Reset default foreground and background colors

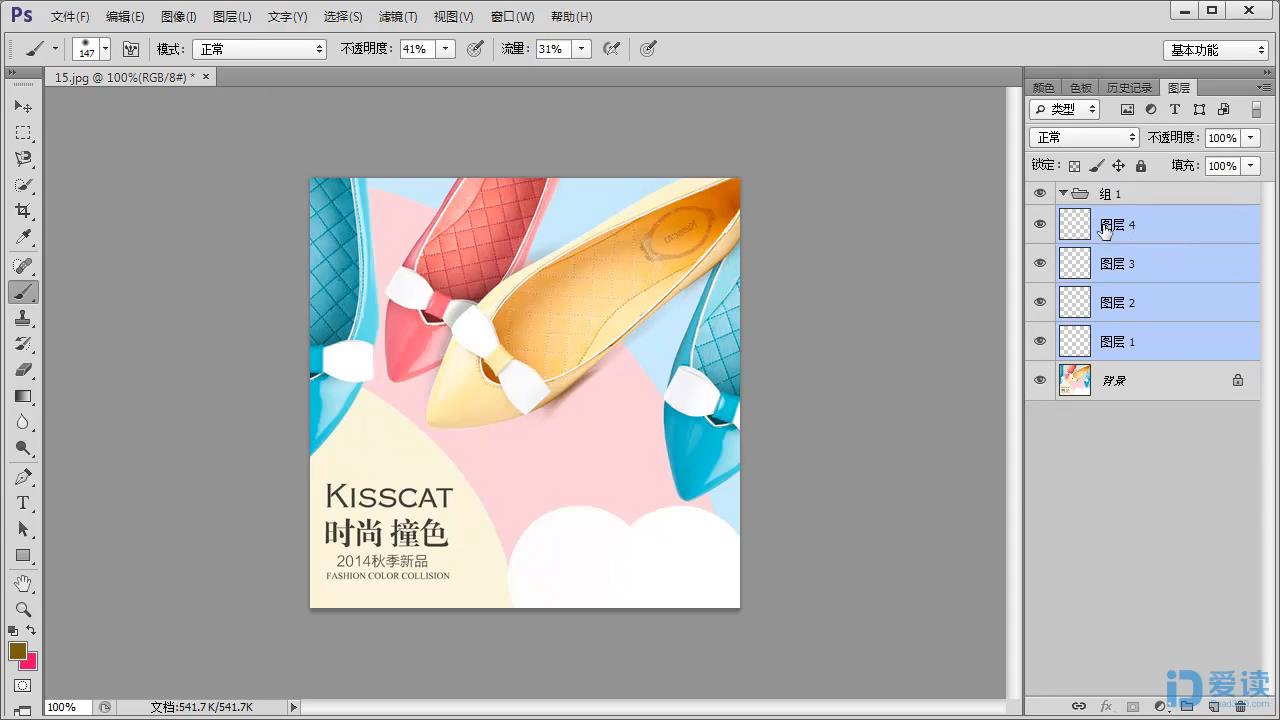(x=13, y=630)
